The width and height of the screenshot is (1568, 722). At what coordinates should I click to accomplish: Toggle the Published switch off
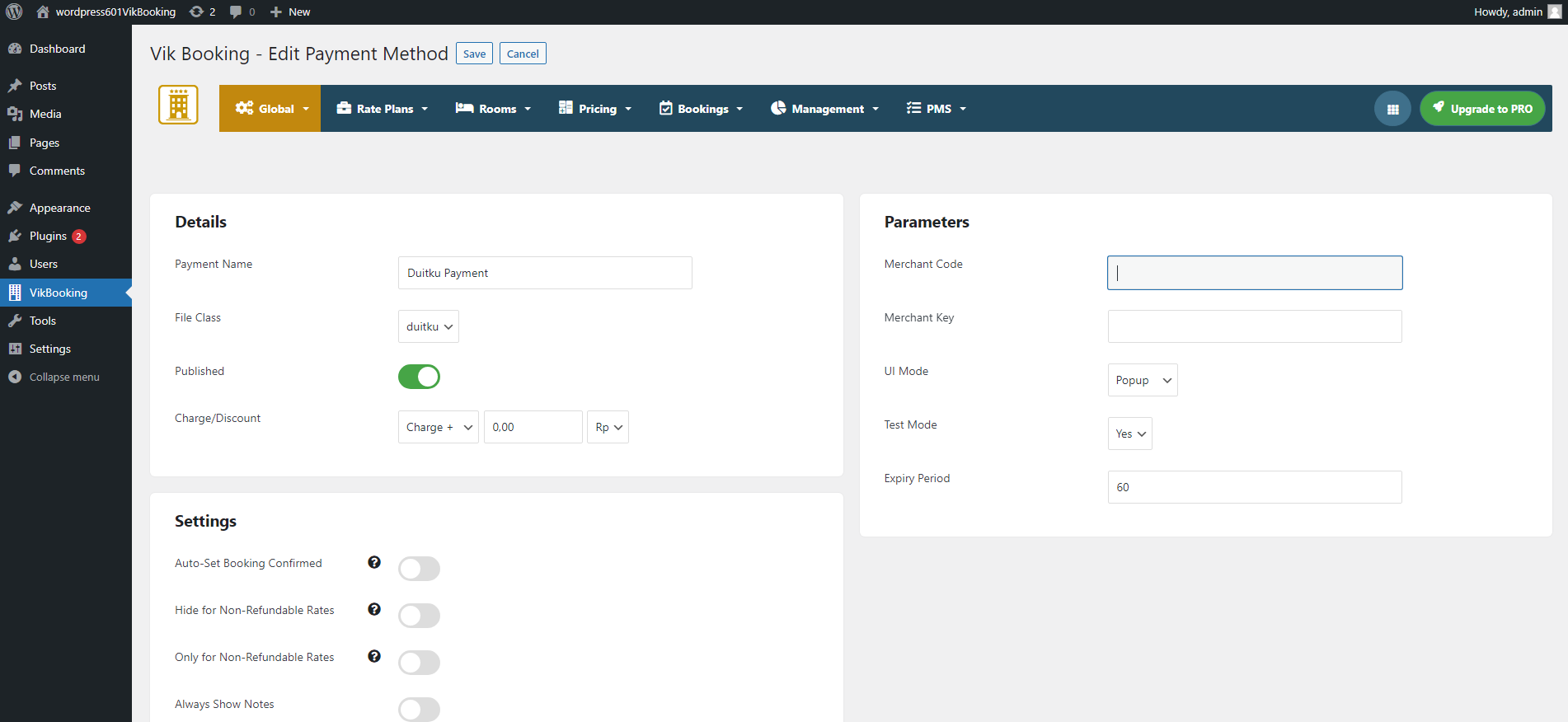point(419,377)
